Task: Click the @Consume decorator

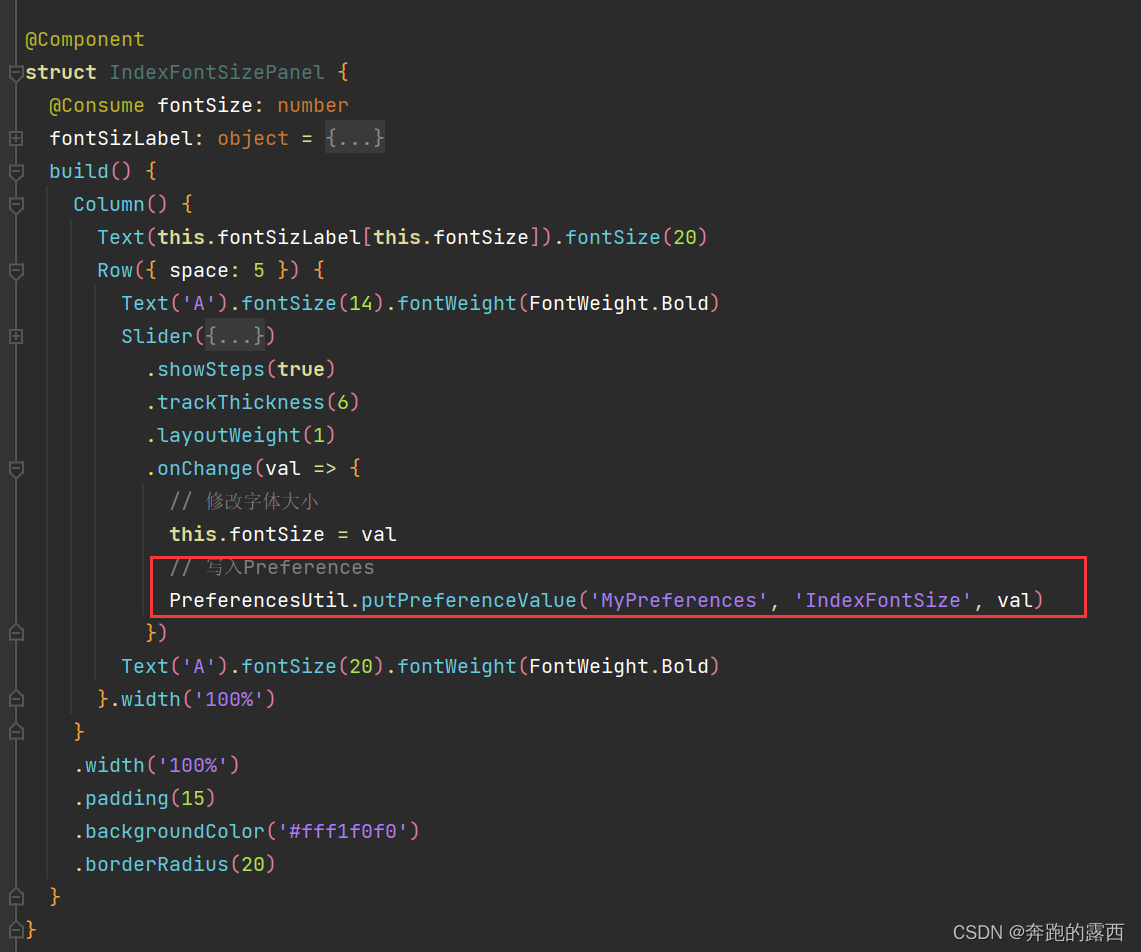Action: 97,106
